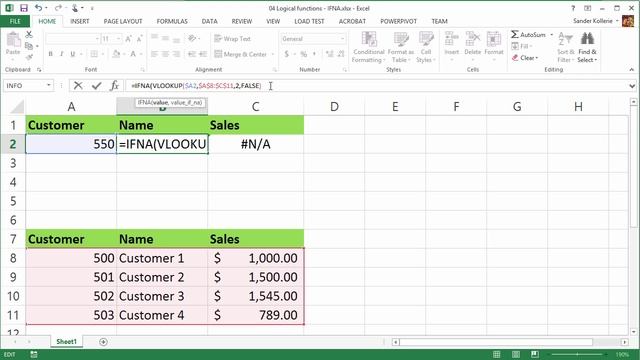
Task: Switch to the INSERT tab
Action: point(80,21)
